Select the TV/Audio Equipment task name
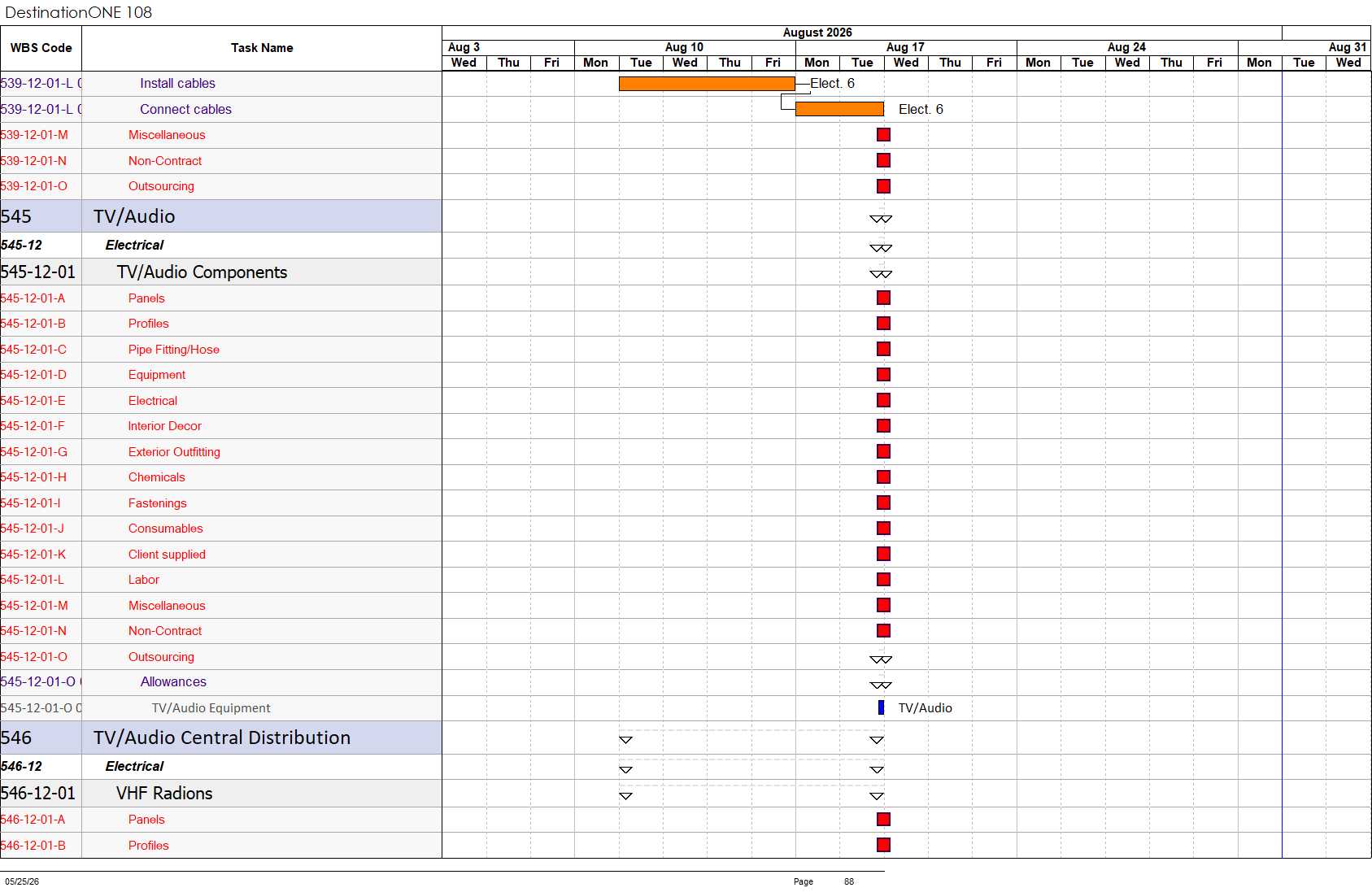Viewport: 1372px width, 892px height. 211,708
